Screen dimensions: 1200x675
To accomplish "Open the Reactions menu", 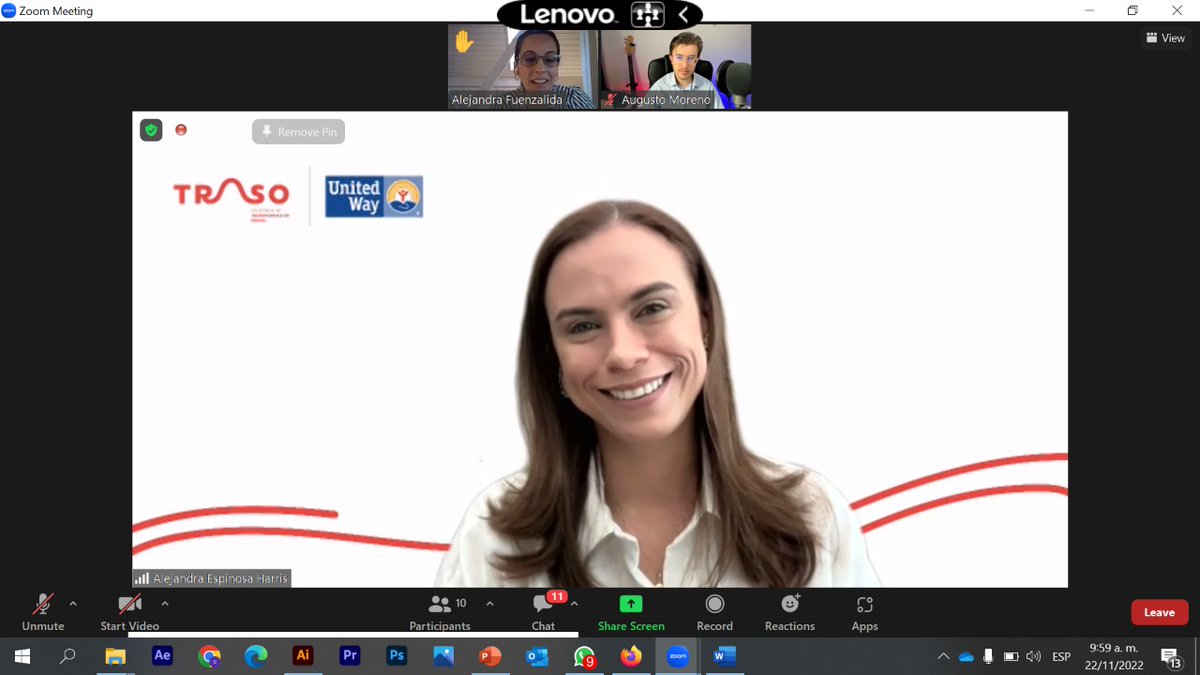I will [x=790, y=612].
